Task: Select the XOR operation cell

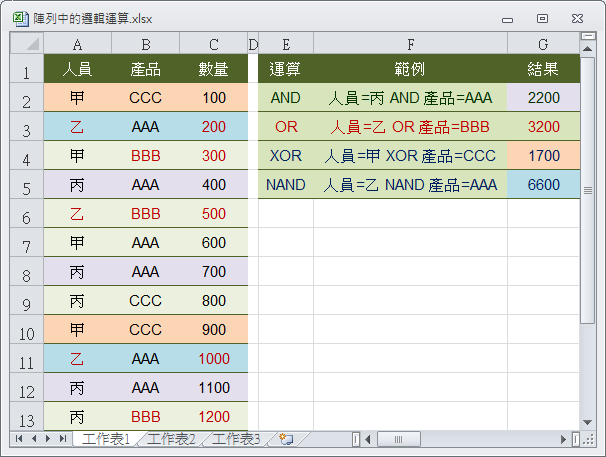Action: 286,155
